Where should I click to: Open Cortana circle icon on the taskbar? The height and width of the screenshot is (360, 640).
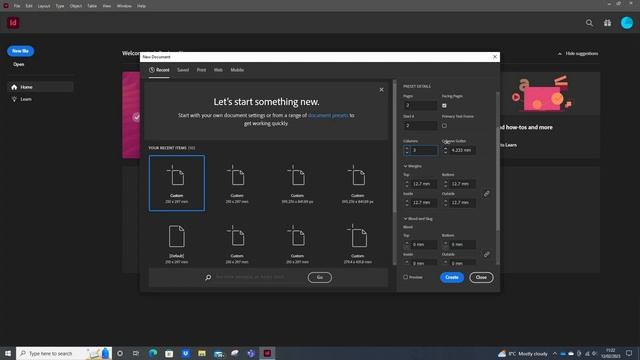[120, 353]
